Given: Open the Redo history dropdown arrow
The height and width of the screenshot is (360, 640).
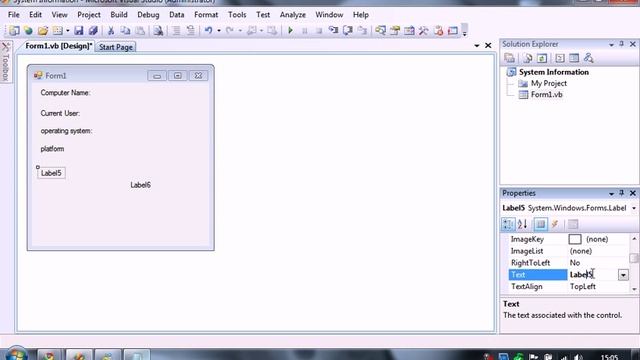Looking at the screenshot, I should 240,31.
